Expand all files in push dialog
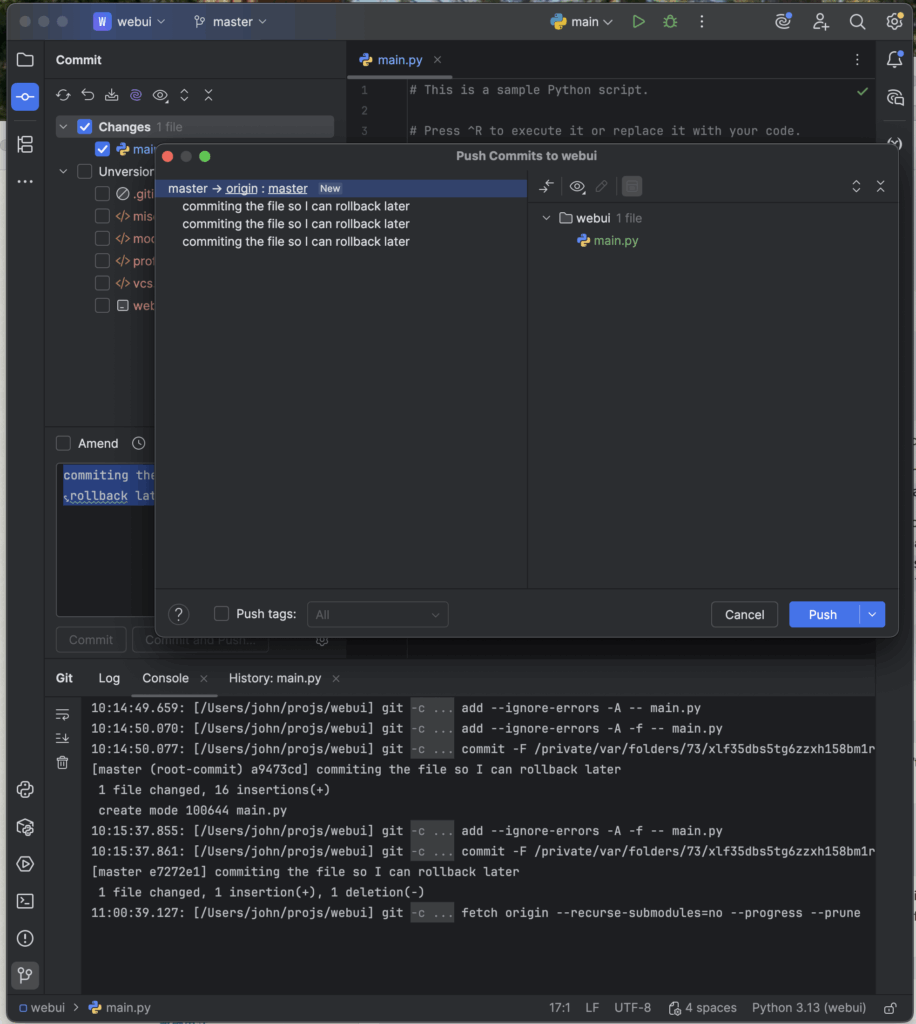This screenshot has width=916, height=1024. coord(856,187)
